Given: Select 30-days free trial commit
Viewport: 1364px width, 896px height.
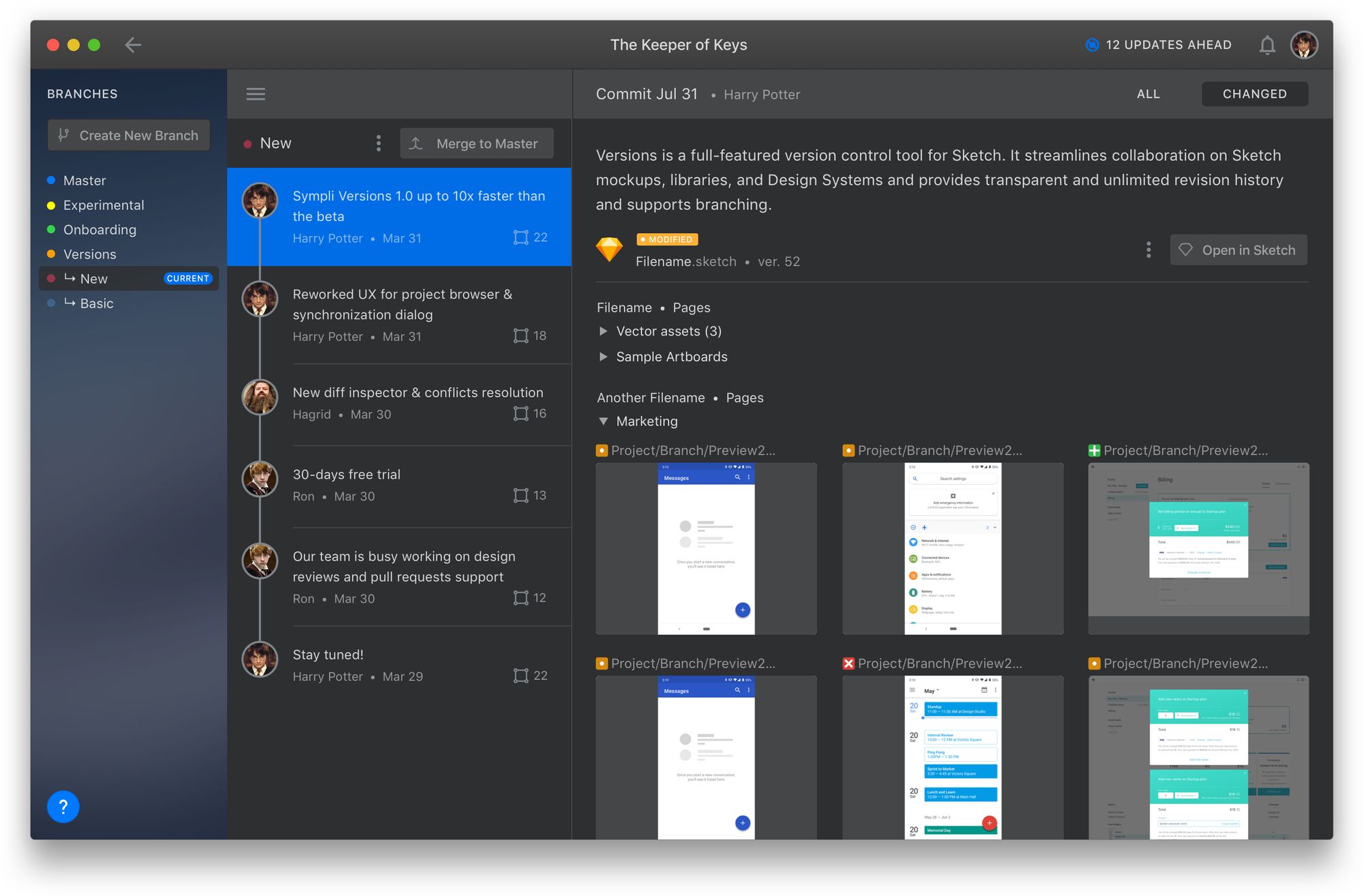Looking at the screenshot, I should tap(399, 487).
